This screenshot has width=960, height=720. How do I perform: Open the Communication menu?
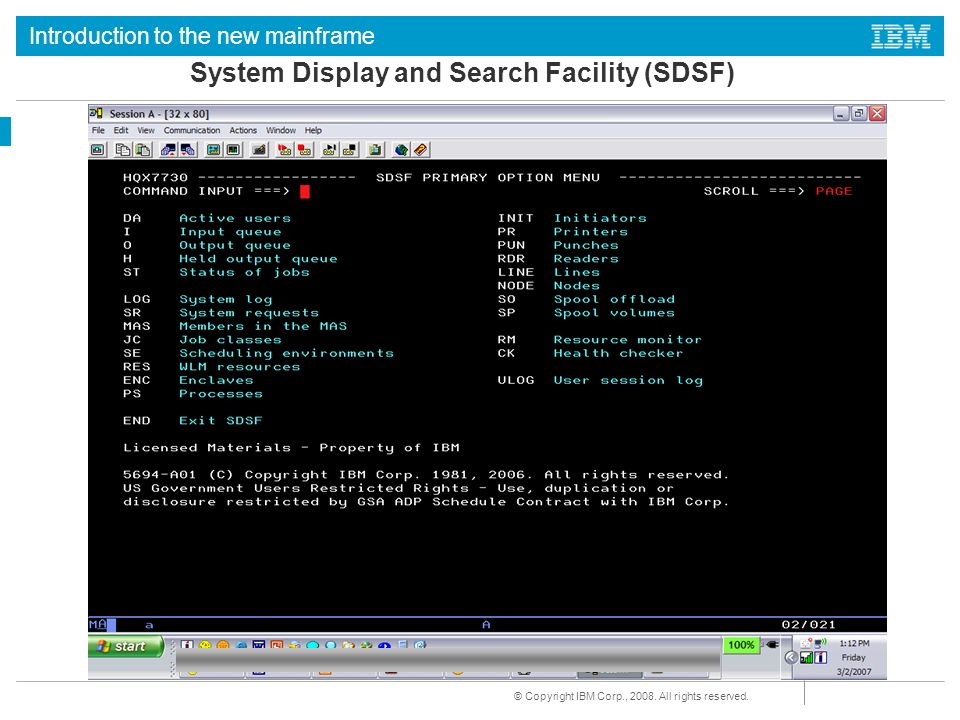192,130
